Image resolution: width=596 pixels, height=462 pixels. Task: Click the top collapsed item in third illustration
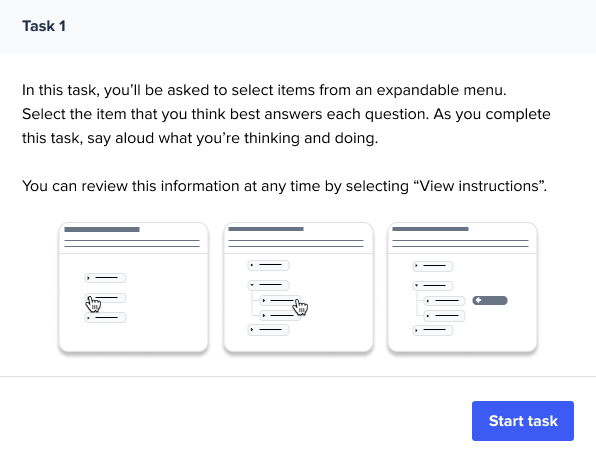pyautogui.click(x=433, y=266)
